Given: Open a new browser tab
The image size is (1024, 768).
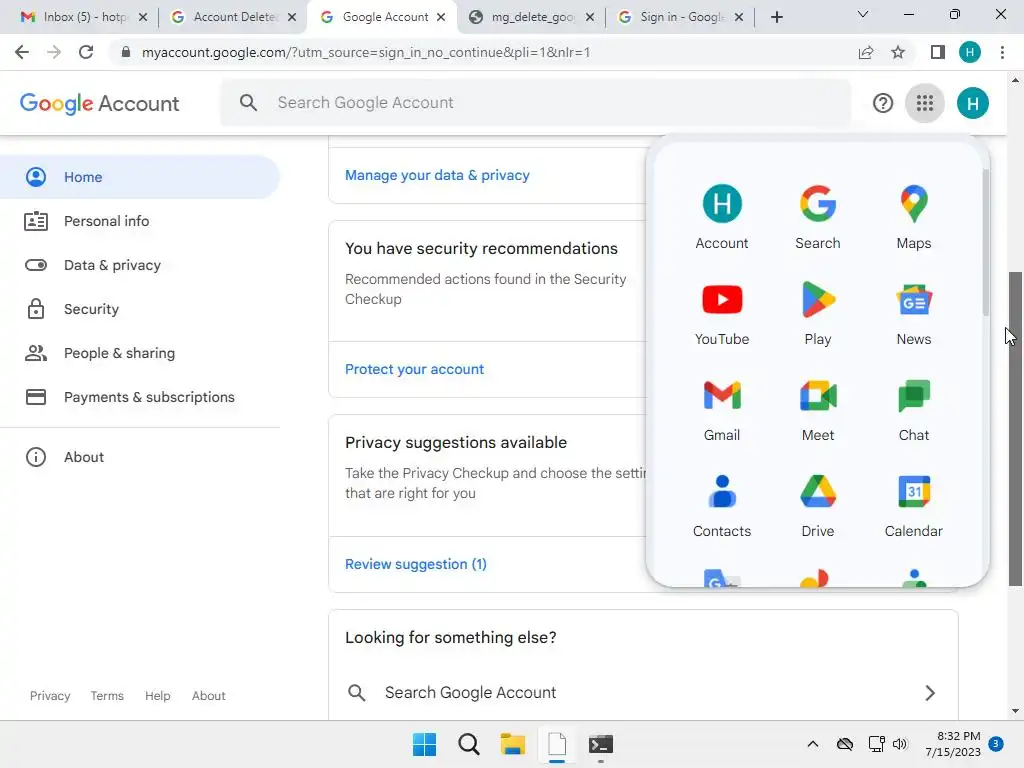Looking at the screenshot, I should click(x=776, y=17).
